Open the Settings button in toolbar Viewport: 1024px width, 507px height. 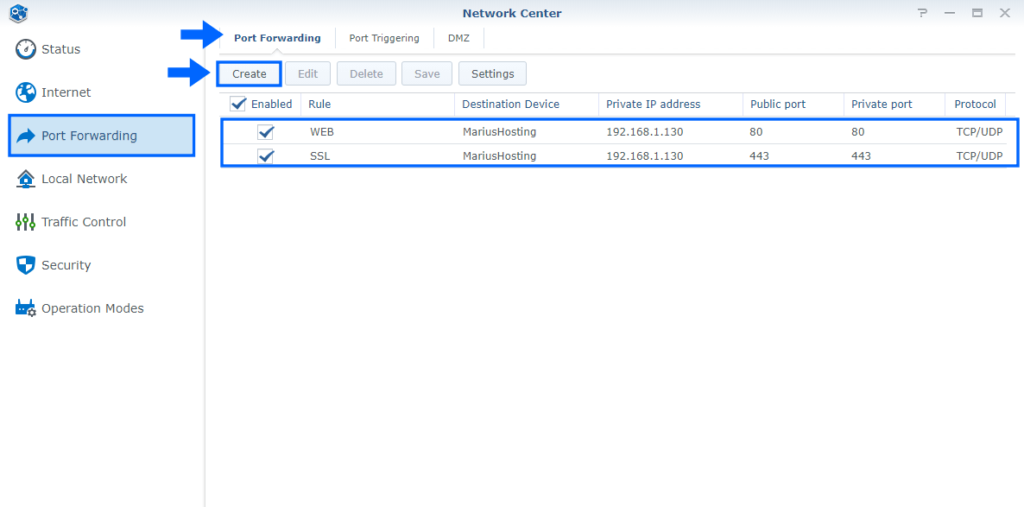492,73
